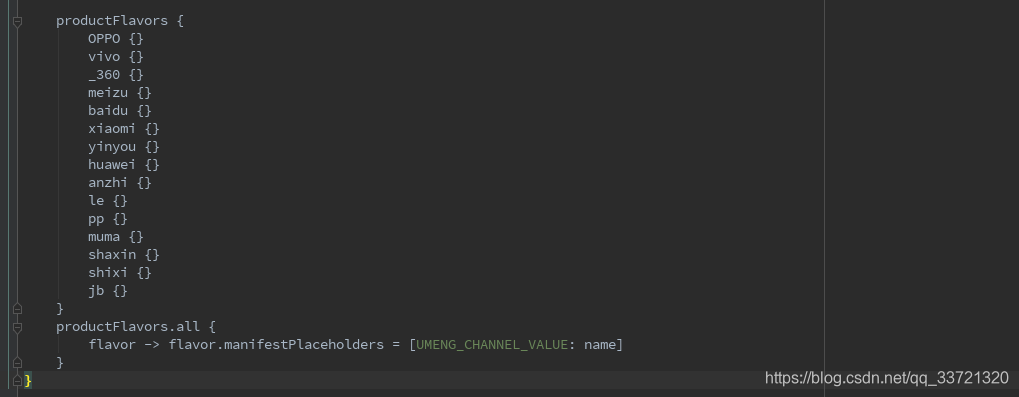The height and width of the screenshot is (397, 1019).
Task: Click the xiaomi flavor entry
Action: click(x=123, y=129)
